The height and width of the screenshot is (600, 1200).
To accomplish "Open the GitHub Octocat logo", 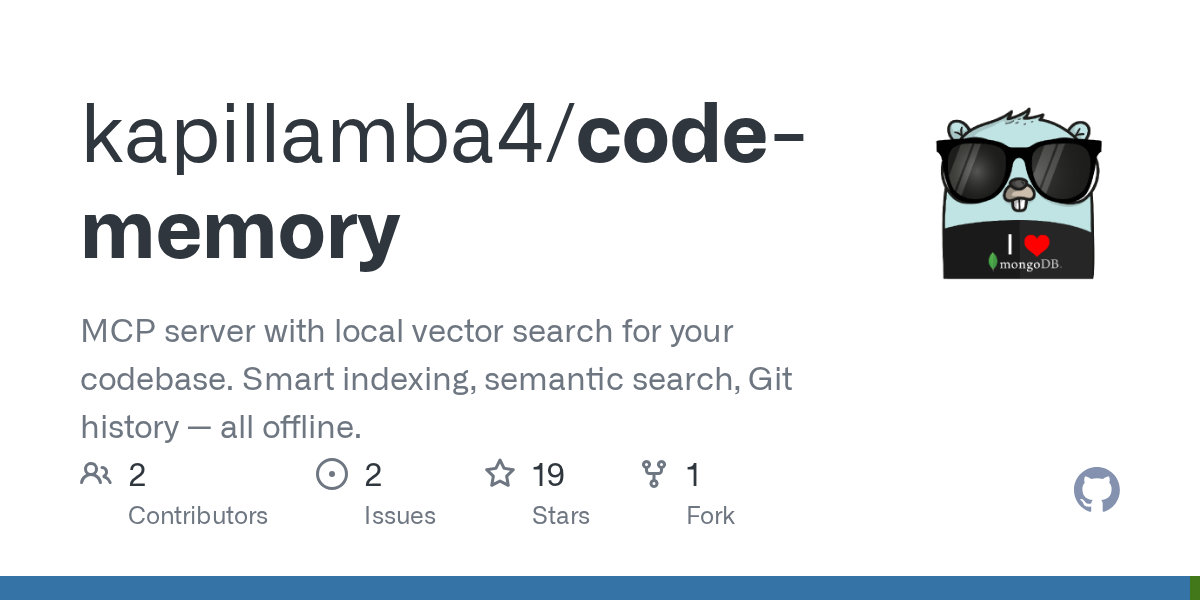I will [x=1096, y=491].
